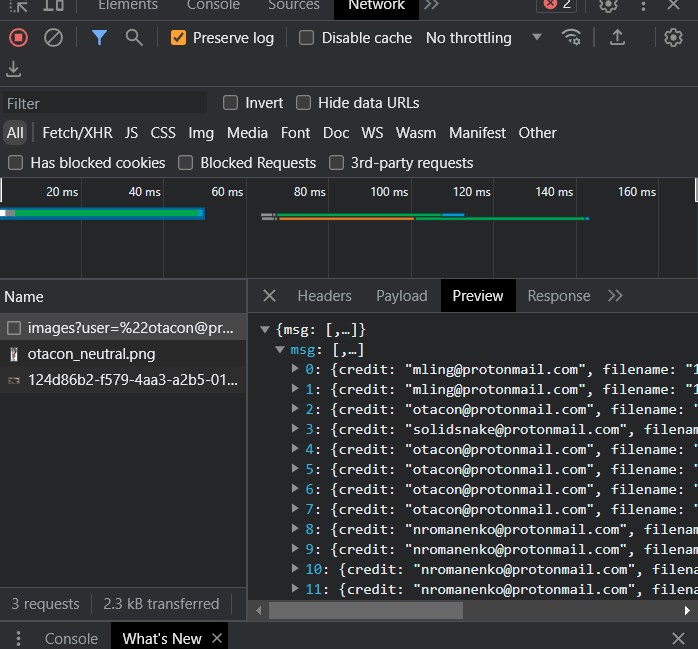Open the error count badge
The height and width of the screenshot is (649, 698).
557,5
